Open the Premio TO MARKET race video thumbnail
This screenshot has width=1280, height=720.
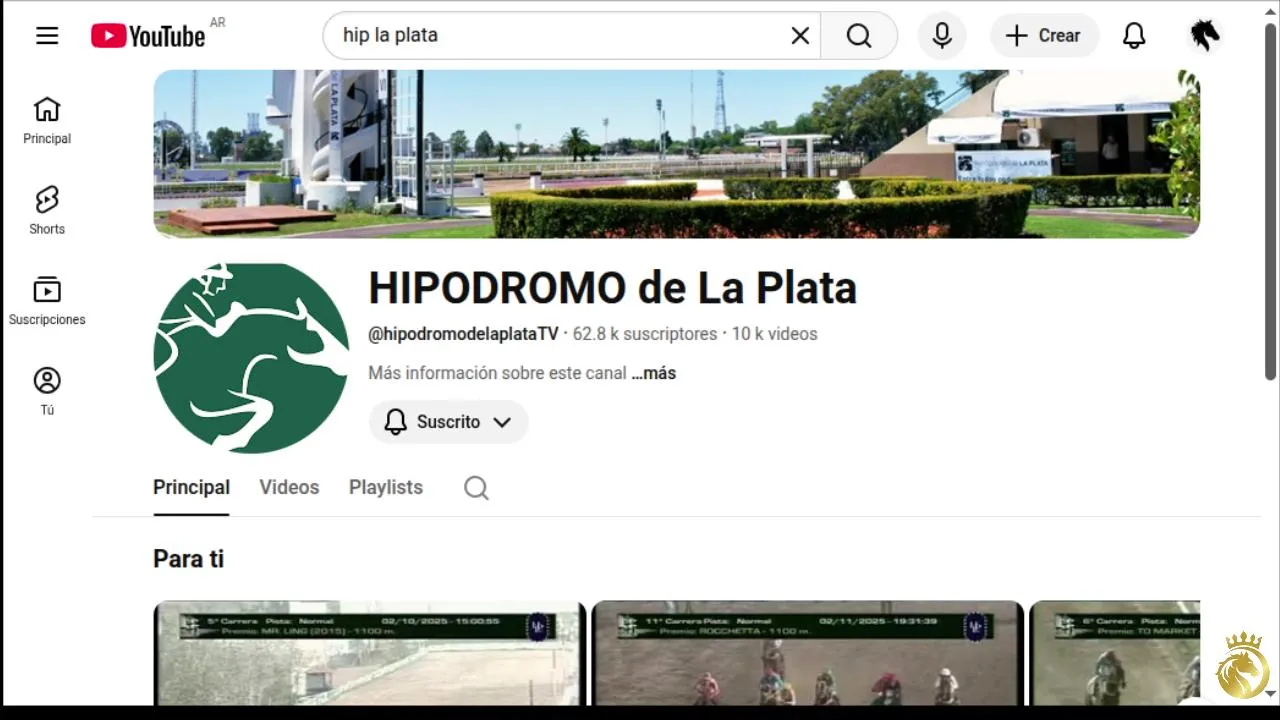(1115, 653)
